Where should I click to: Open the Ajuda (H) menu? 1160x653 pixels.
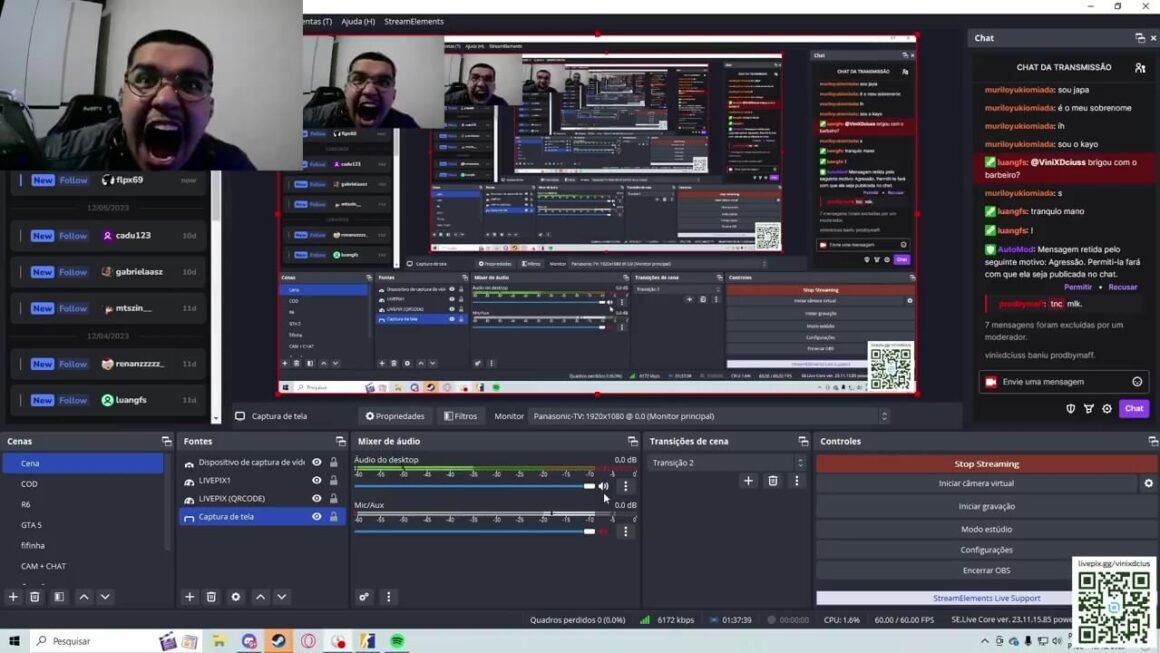click(357, 21)
